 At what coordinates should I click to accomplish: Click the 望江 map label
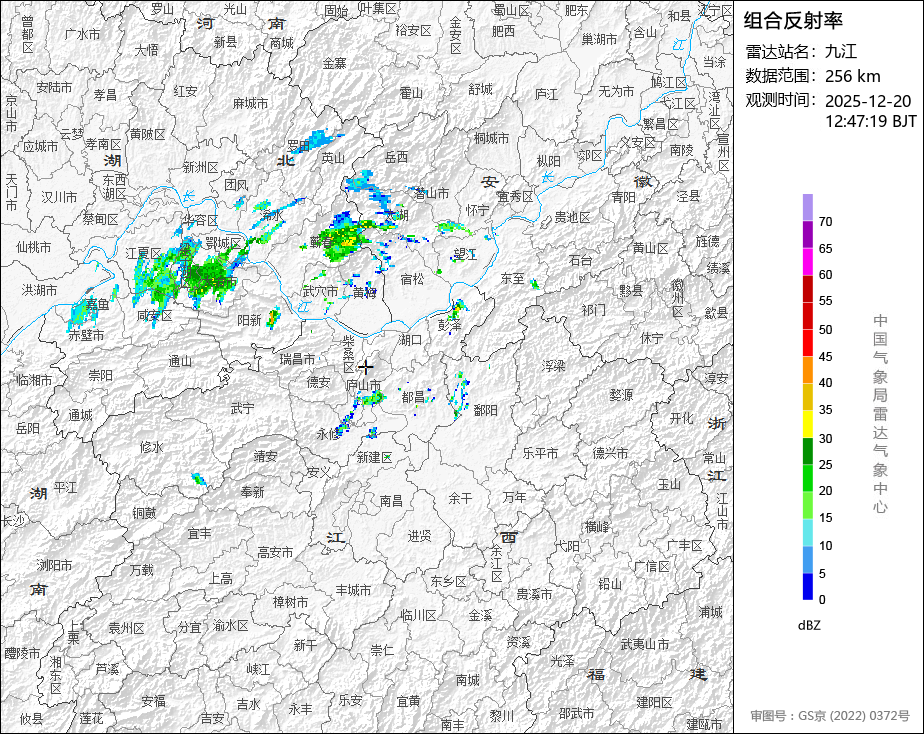[x=464, y=254]
